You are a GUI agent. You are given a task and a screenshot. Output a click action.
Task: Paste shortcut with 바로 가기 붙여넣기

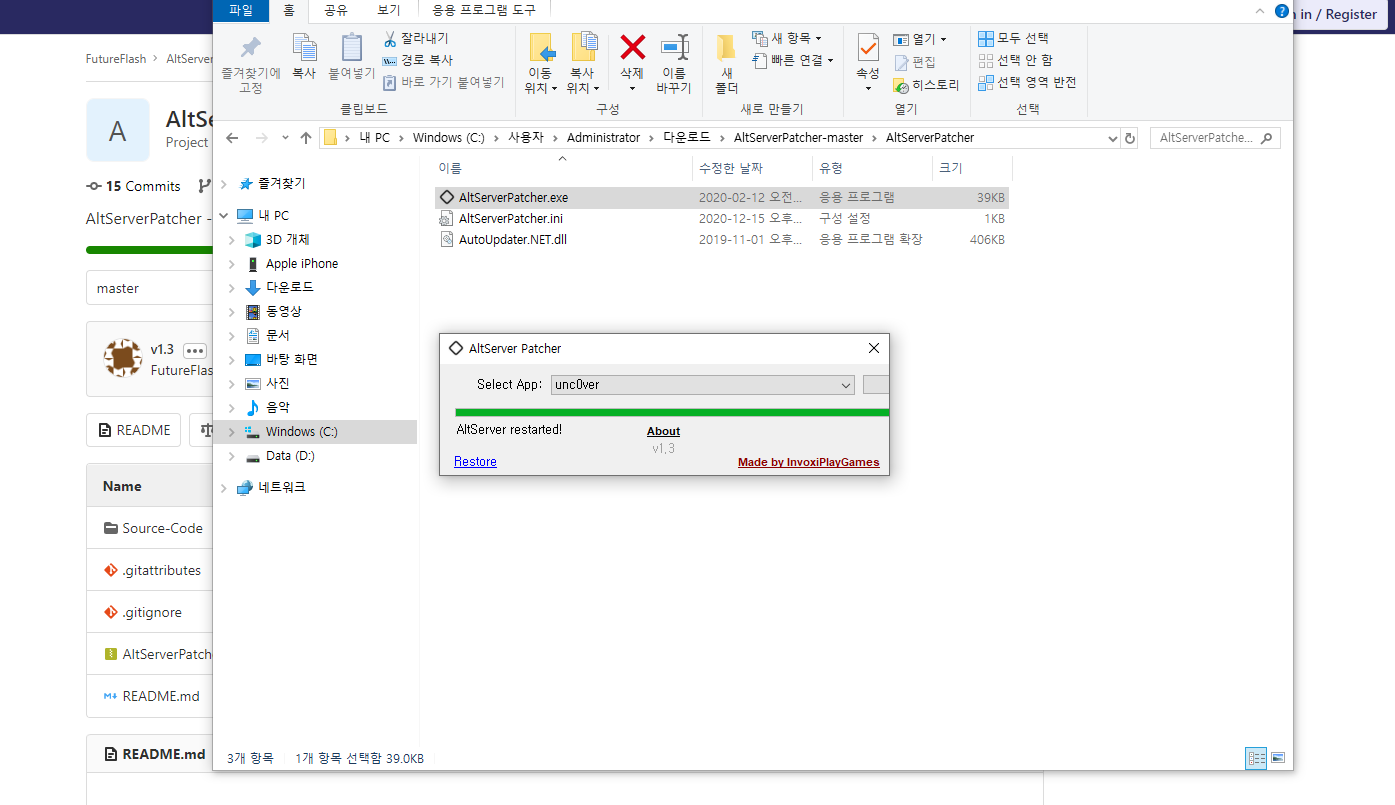(444, 82)
